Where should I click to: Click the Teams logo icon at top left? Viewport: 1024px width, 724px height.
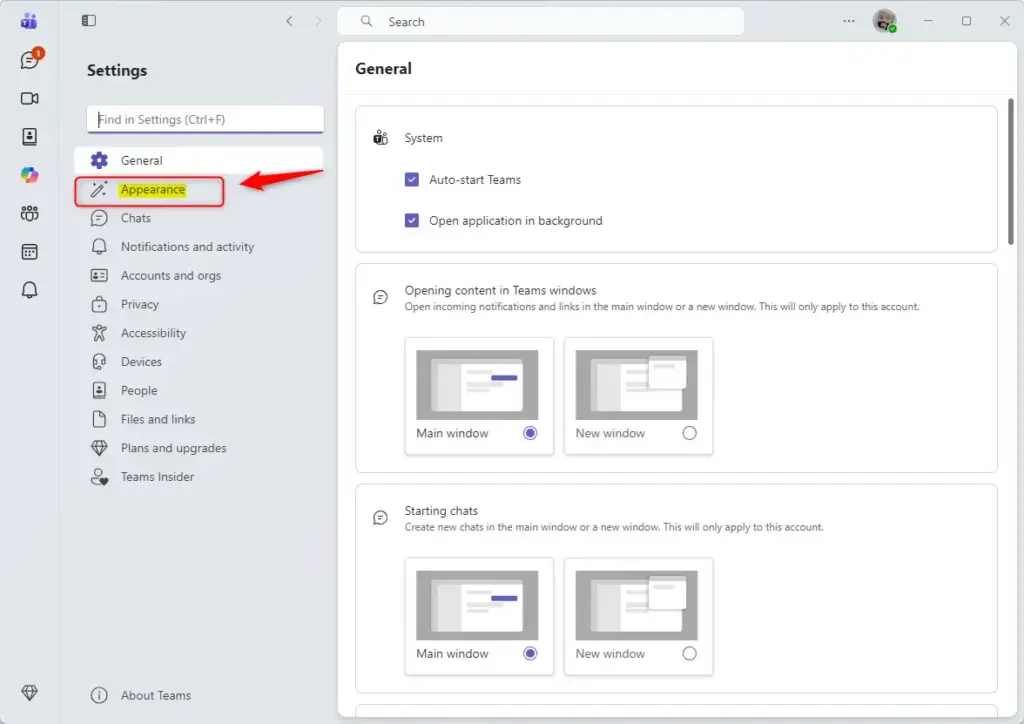[29, 21]
